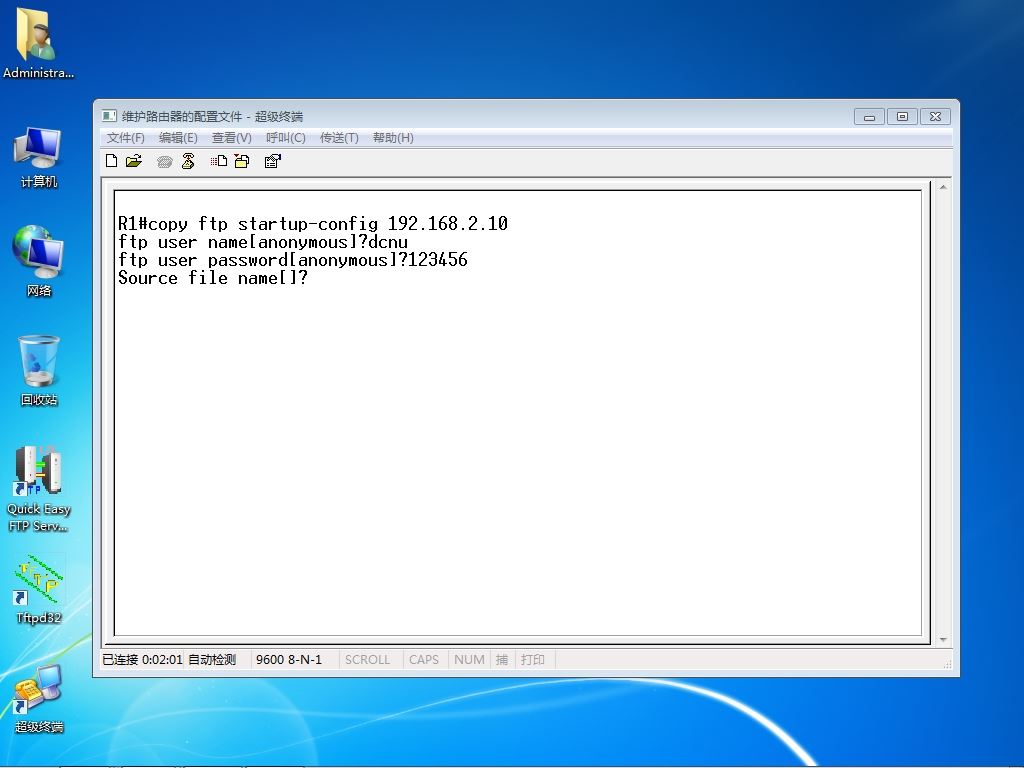Screen dimensions: 1024x768
Task: Click the Open file toolbar icon
Action: pos(134,161)
